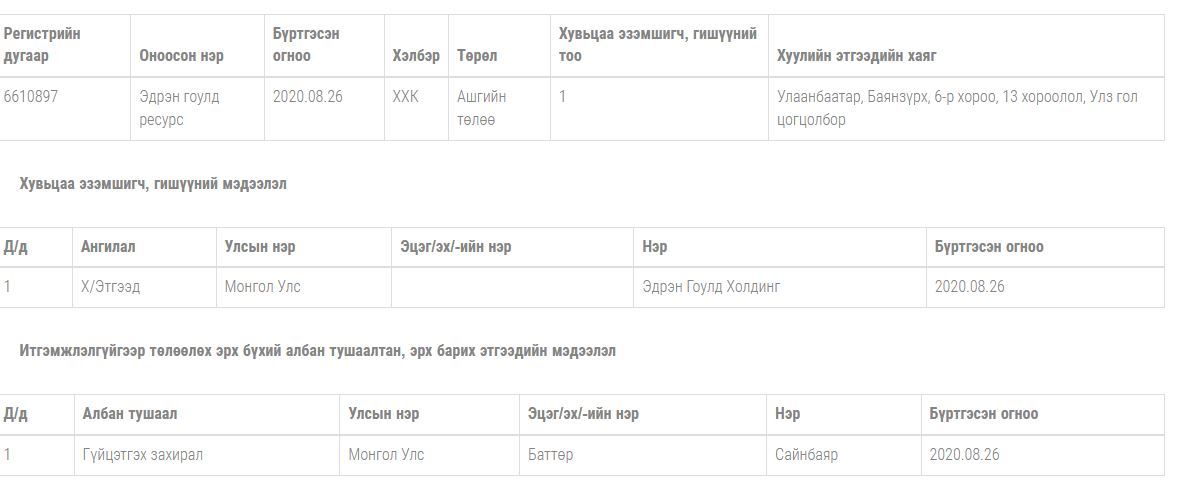The width and height of the screenshot is (1186, 484).
Task: Click the Албан тушаал column header
Action: point(130,414)
